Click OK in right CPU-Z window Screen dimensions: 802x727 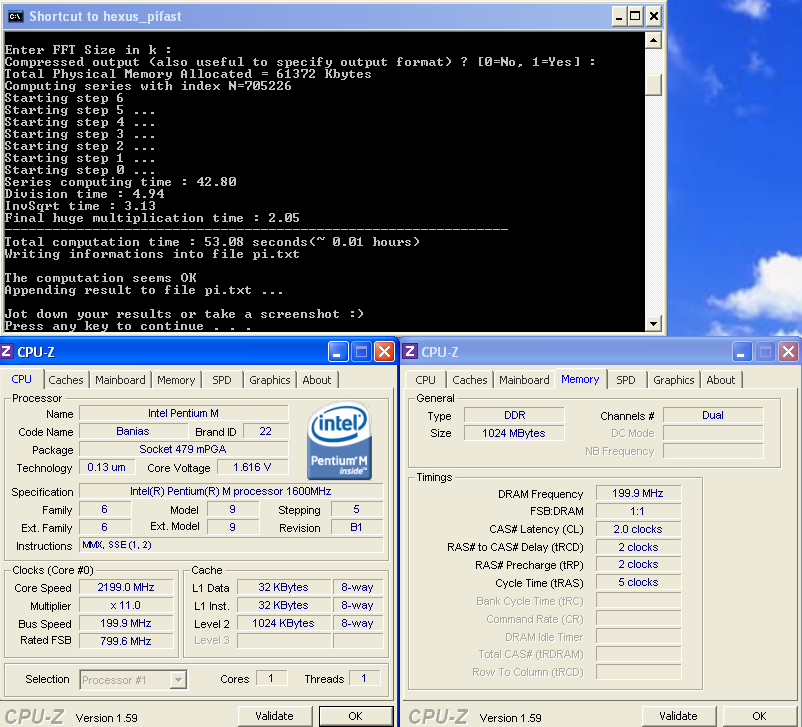point(760,716)
